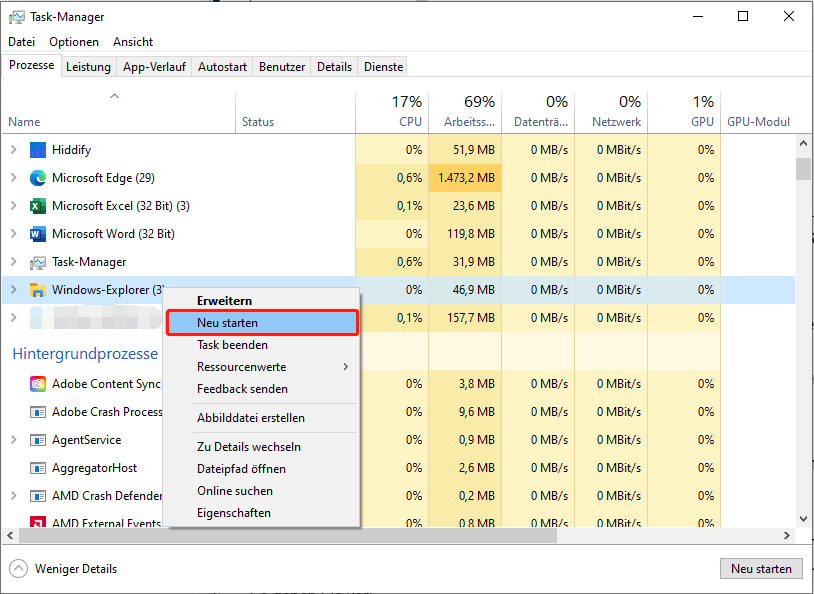814x594 pixels.
Task: Open the Autostart tab
Action: [220, 66]
